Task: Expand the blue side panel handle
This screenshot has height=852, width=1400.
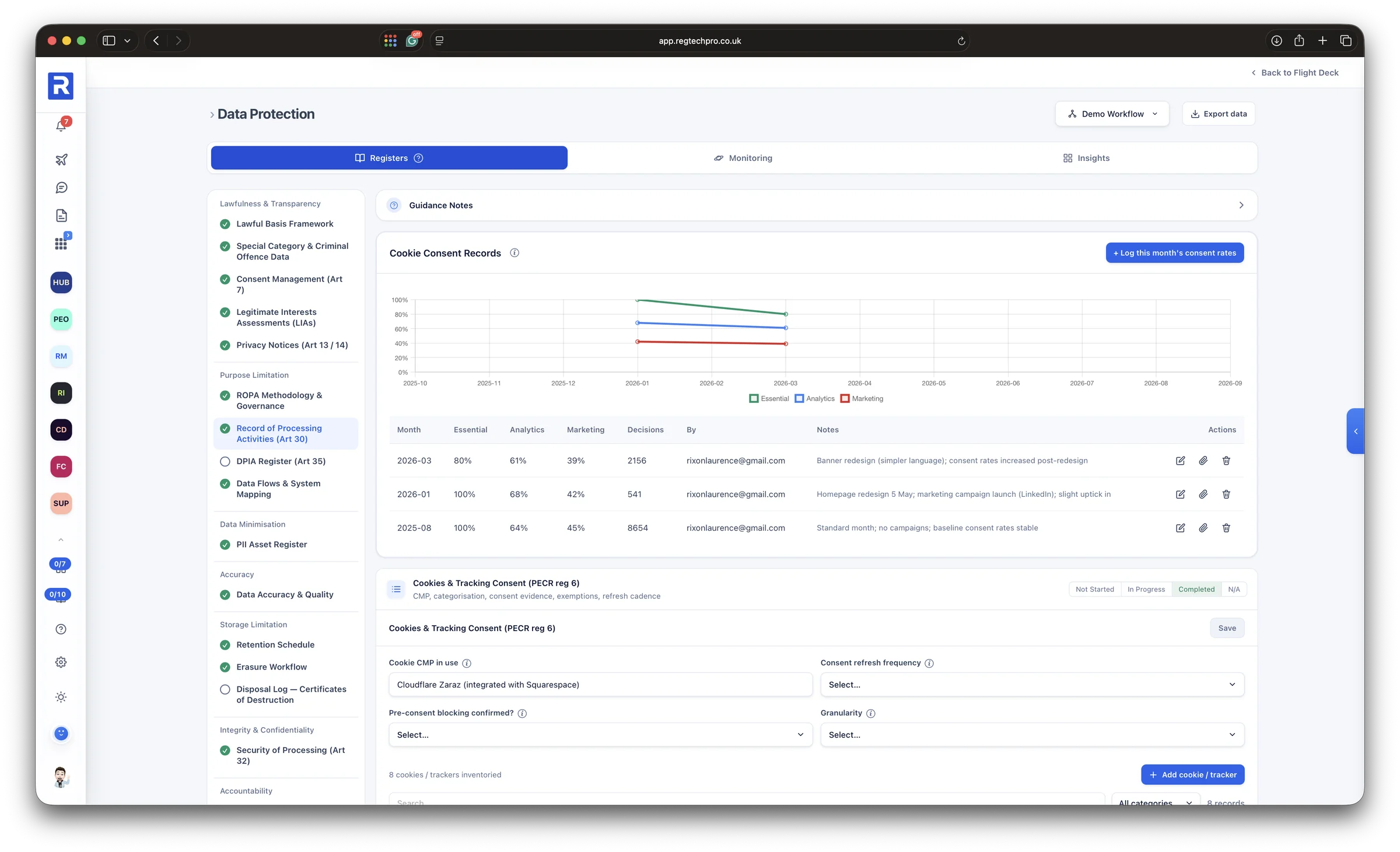Action: pyautogui.click(x=1356, y=432)
